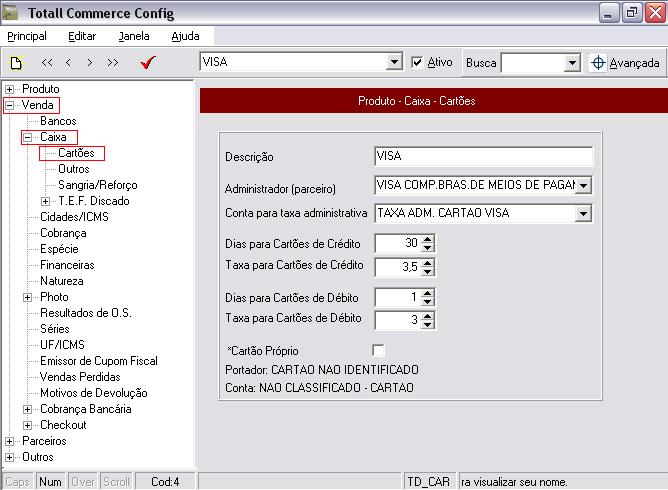668x490 pixels.
Task: Select Financeiras in the tree
Action: [x=67, y=265]
